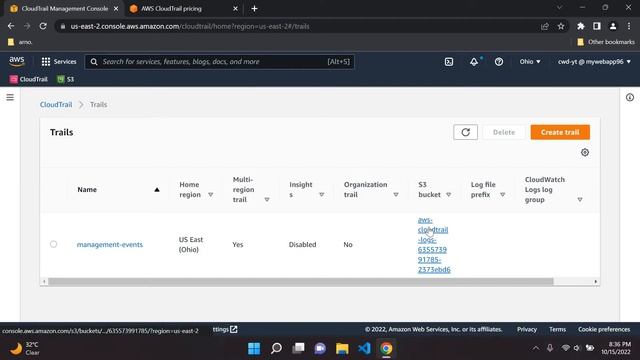Viewport: 640px width, 360px height.
Task: Open Visual Studio Code from taskbar
Action: pos(364,348)
